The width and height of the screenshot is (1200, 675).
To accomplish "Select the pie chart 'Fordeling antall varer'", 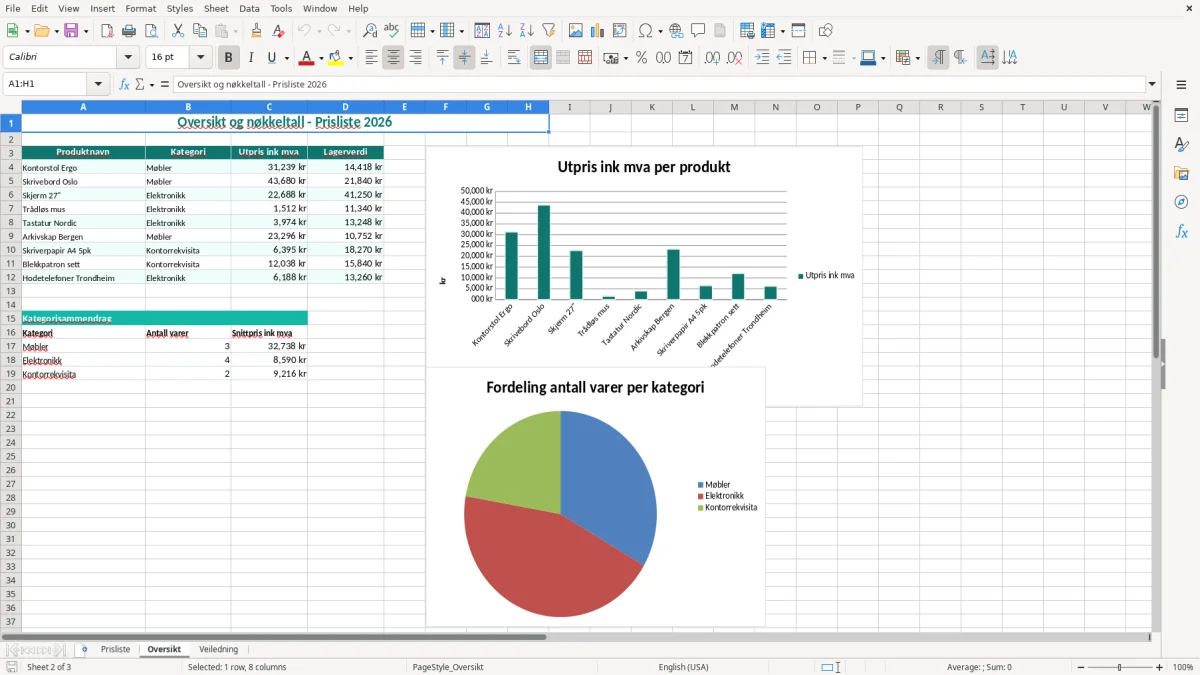I will point(595,497).
